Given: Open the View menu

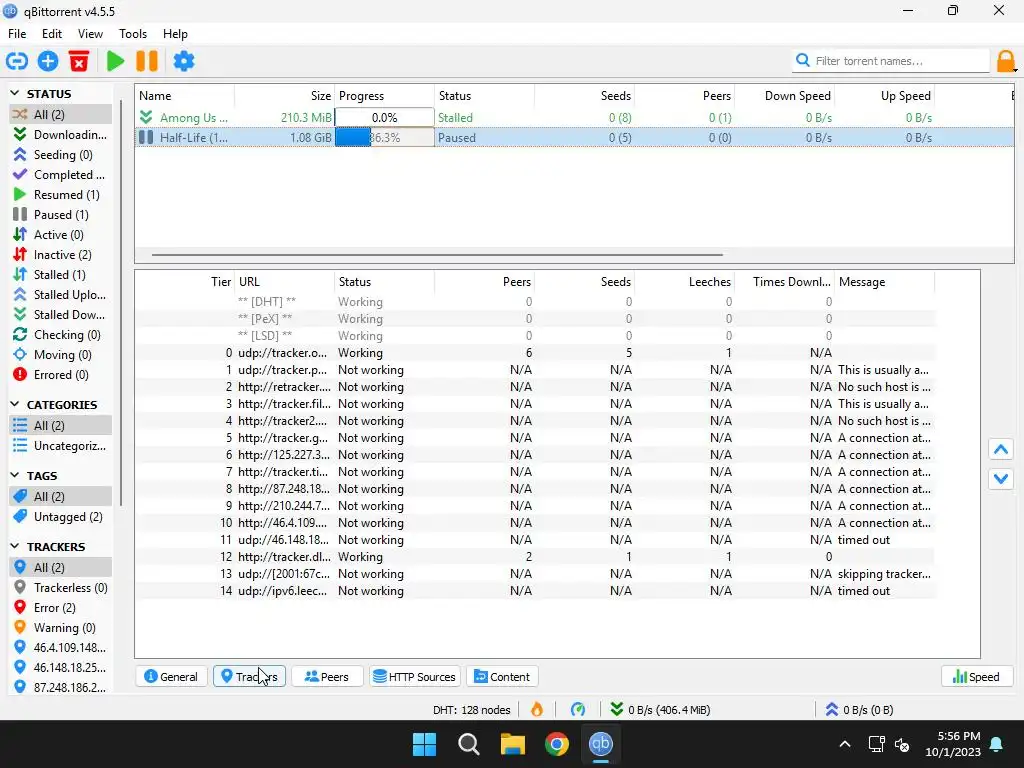Looking at the screenshot, I should [90, 34].
